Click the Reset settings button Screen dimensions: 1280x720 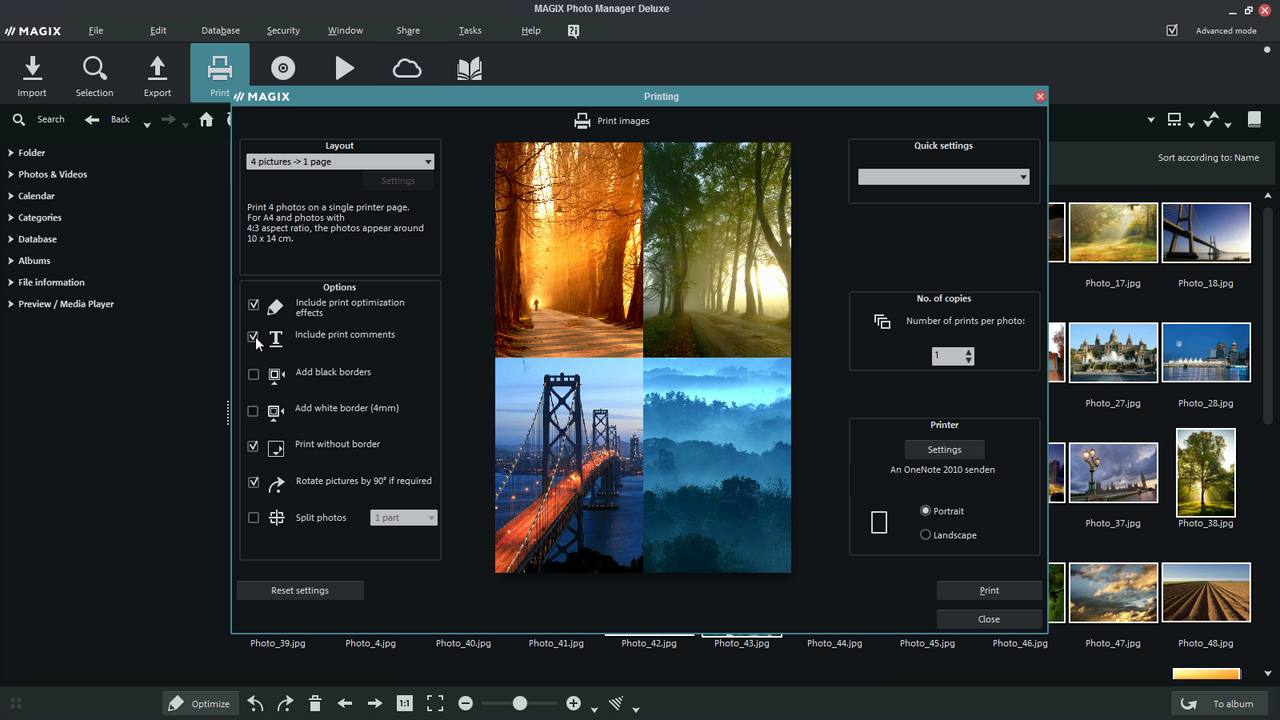pyautogui.click(x=299, y=590)
